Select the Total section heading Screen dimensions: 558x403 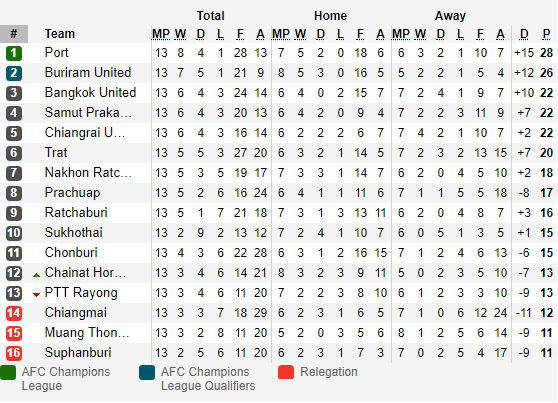tap(211, 16)
